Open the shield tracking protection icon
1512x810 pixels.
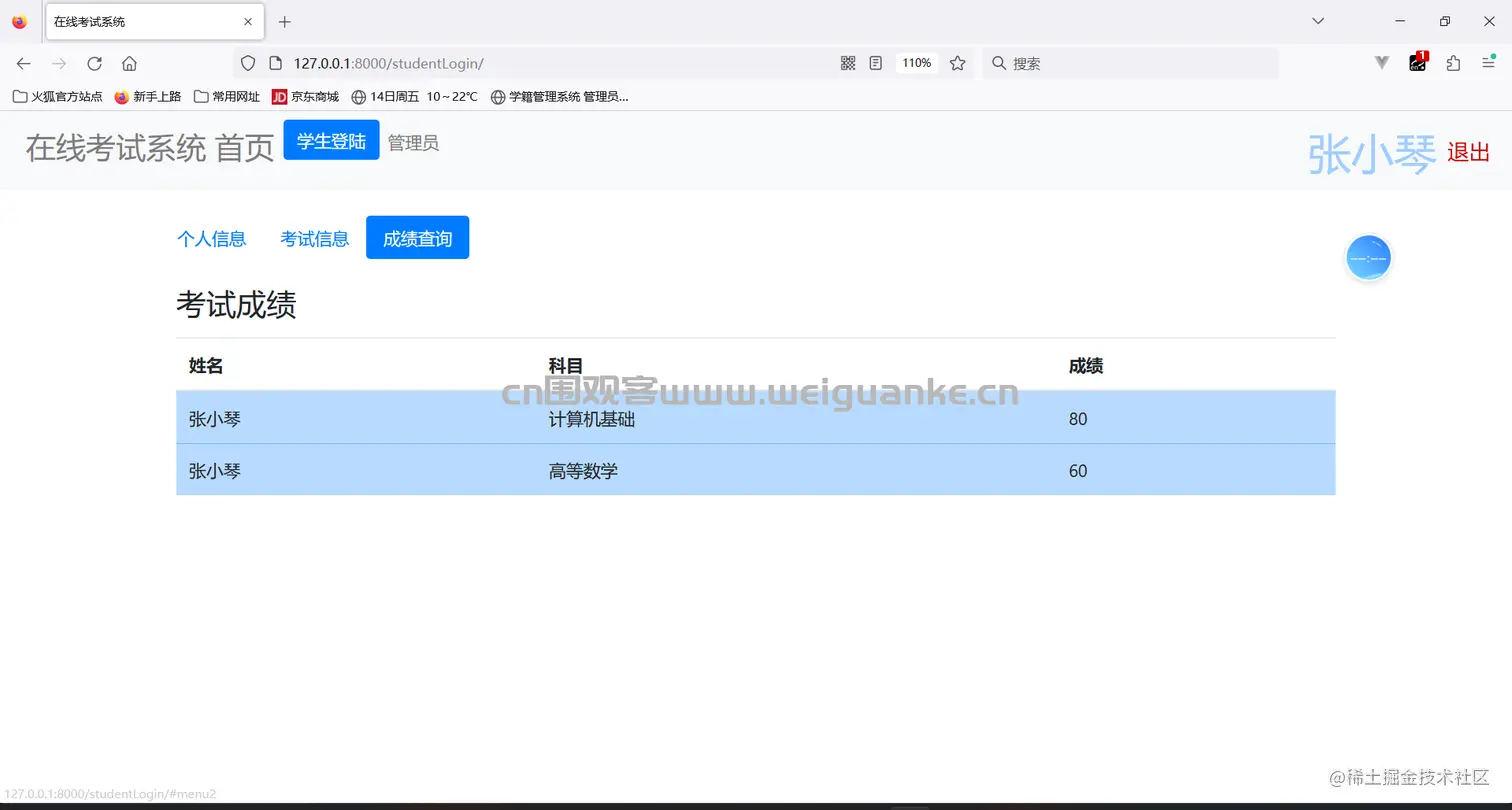(x=249, y=63)
